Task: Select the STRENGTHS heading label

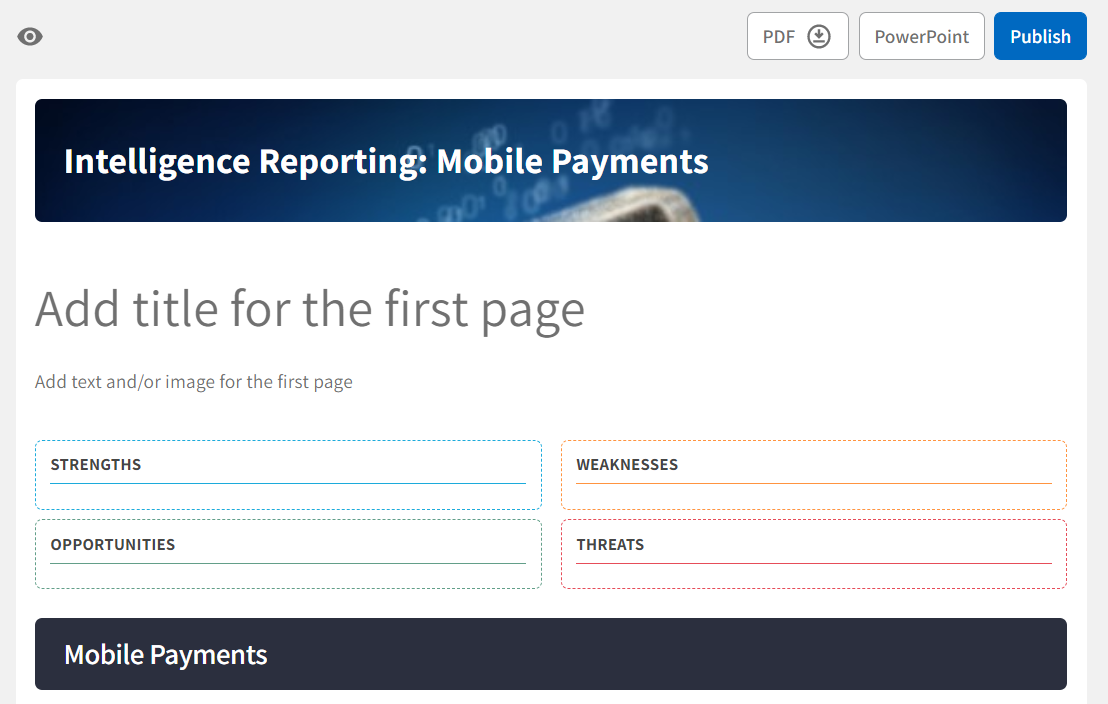Action: pyautogui.click(x=96, y=465)
